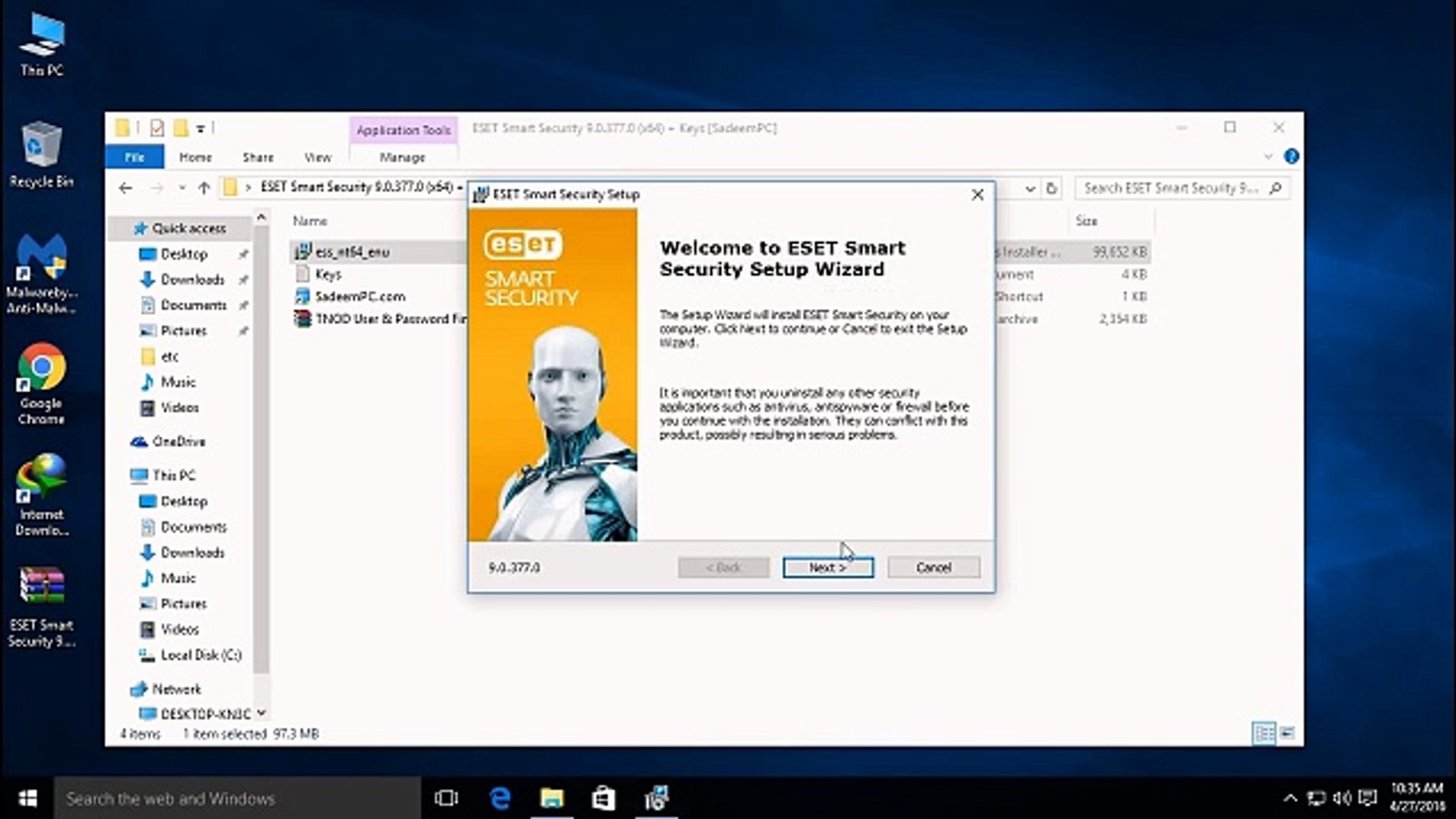This screenshot has width=1456, height=819.
Task: Click the Task View taskbar icon
Action: pyautogui.click(x=446, y=798)
